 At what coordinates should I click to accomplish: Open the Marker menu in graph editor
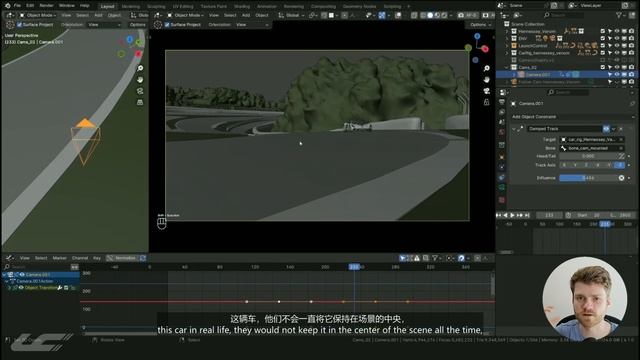pyautogui.click(x=59, y=258)
